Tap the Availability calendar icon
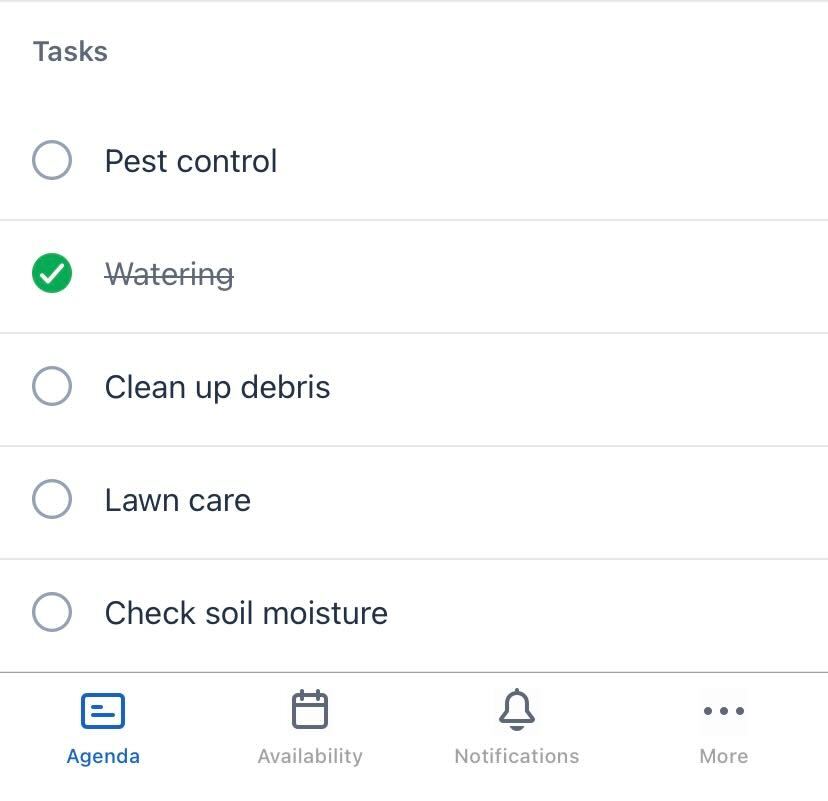Image resolution: width=828 pixels, height=801 pixels. 310,710
